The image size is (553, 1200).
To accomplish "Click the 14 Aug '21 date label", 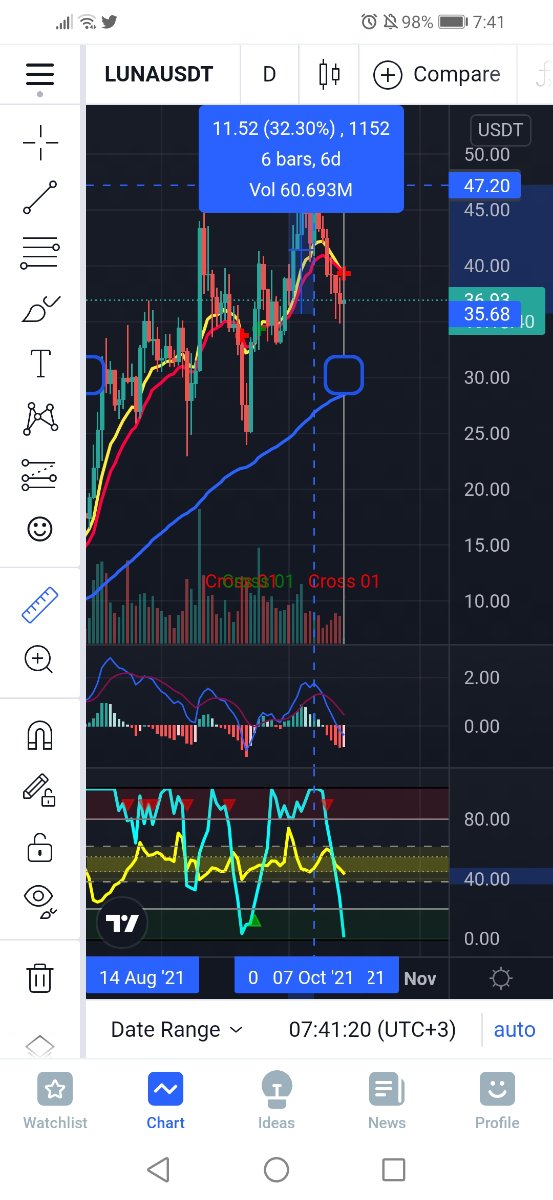I will tap(142, 978).
